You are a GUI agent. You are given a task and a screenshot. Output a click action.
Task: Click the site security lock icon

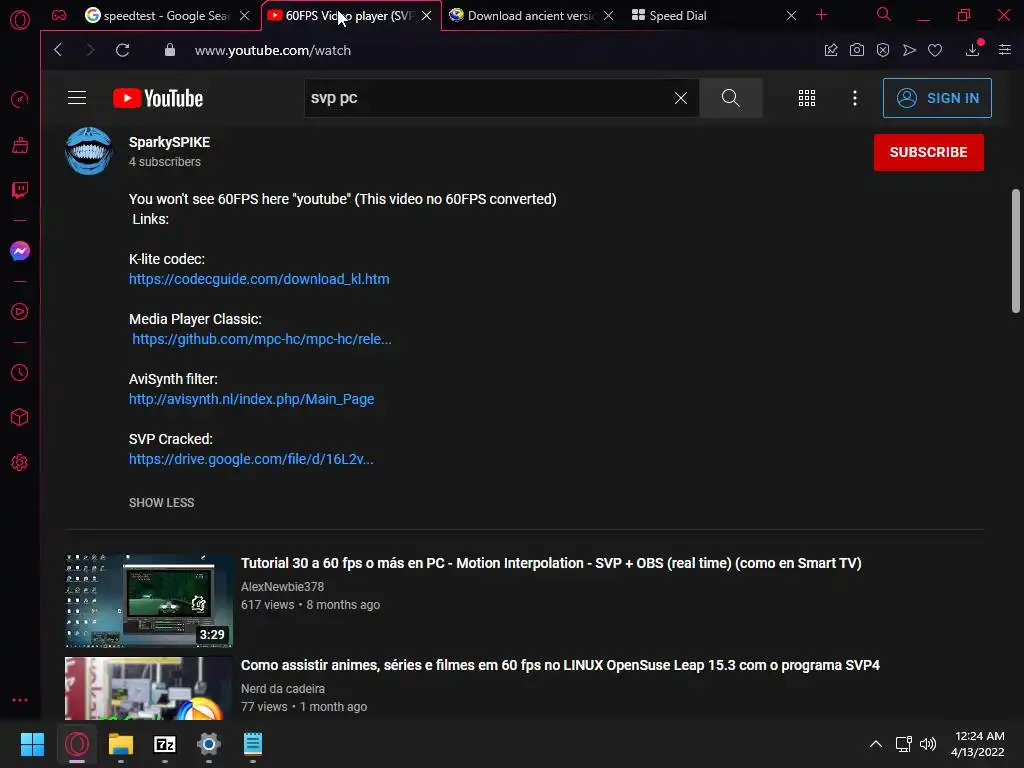point(170,50)
